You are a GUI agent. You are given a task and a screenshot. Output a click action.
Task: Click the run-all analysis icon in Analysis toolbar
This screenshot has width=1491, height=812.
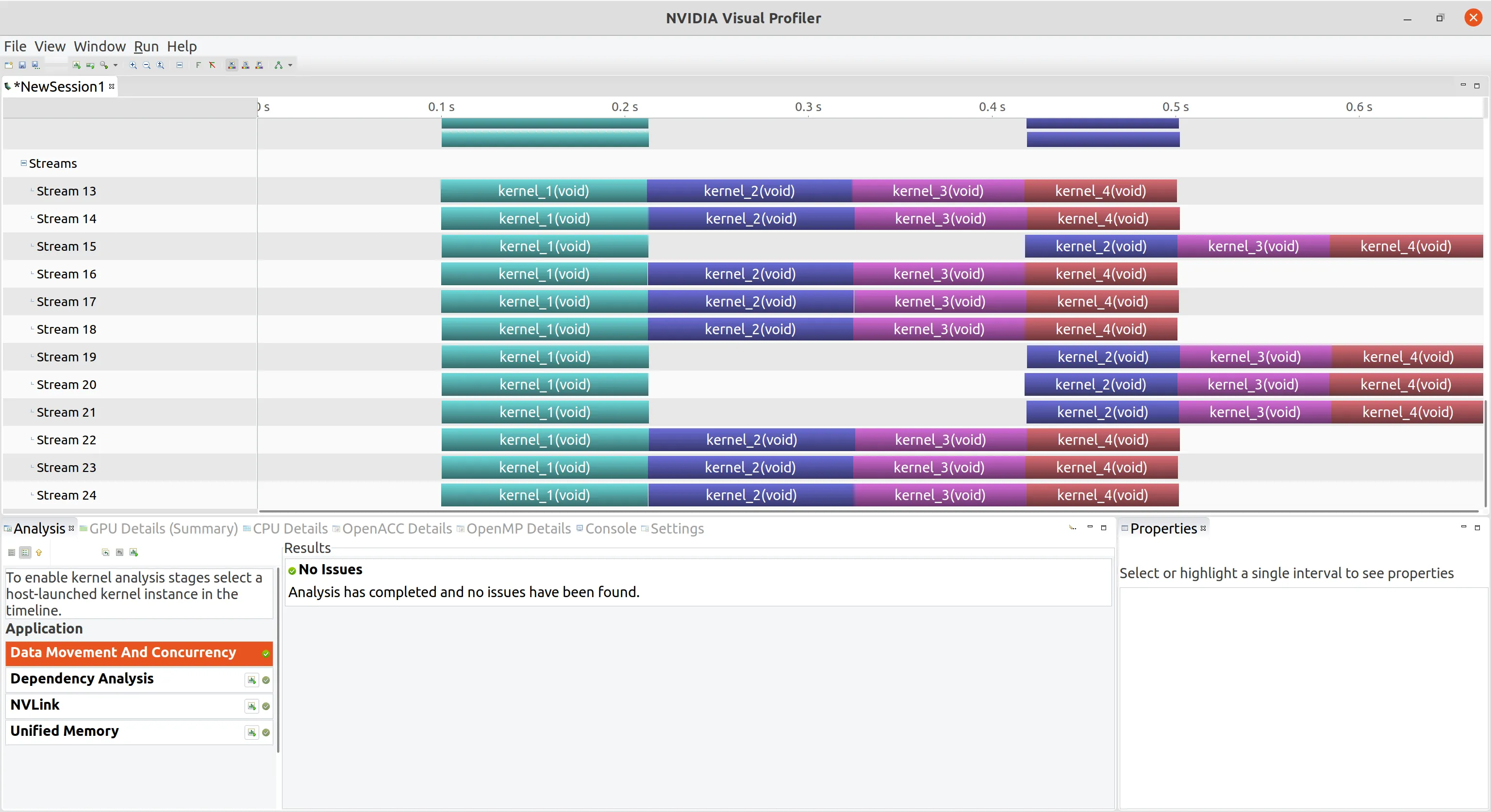(x=133, y=553)
